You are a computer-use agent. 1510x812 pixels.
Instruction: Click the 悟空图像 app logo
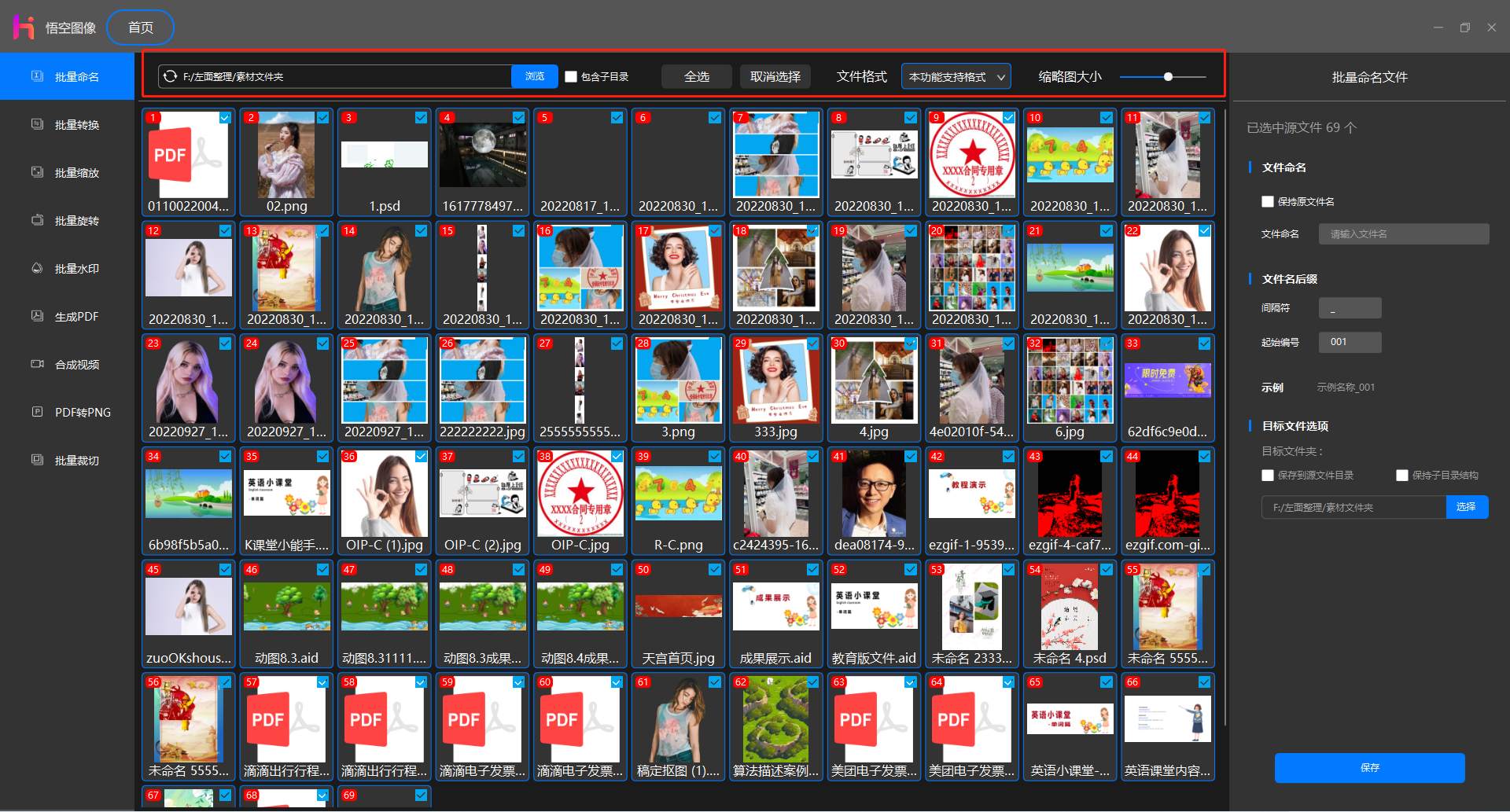pos(24,28)
